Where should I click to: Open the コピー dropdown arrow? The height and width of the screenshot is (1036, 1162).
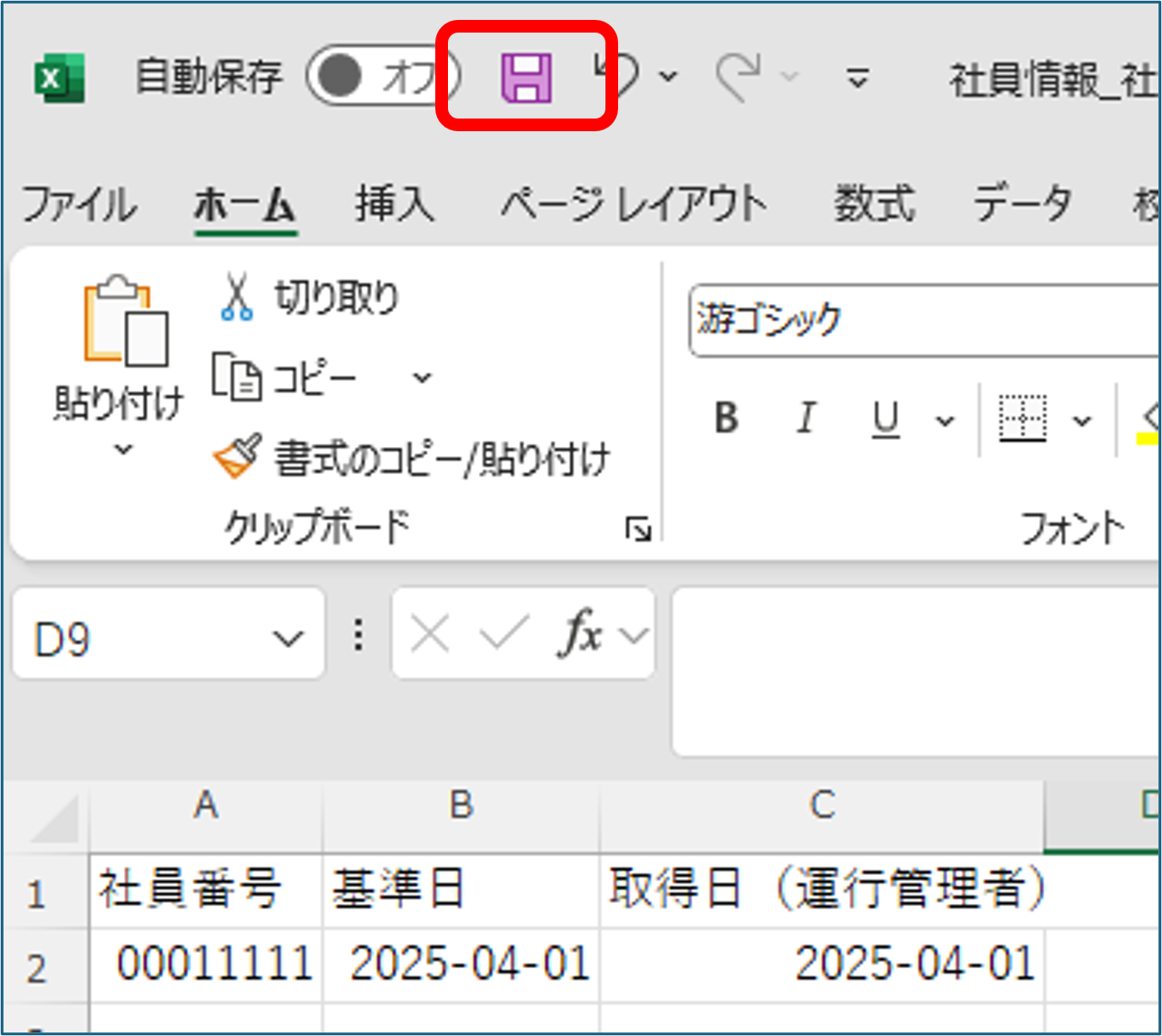[421, 376]
